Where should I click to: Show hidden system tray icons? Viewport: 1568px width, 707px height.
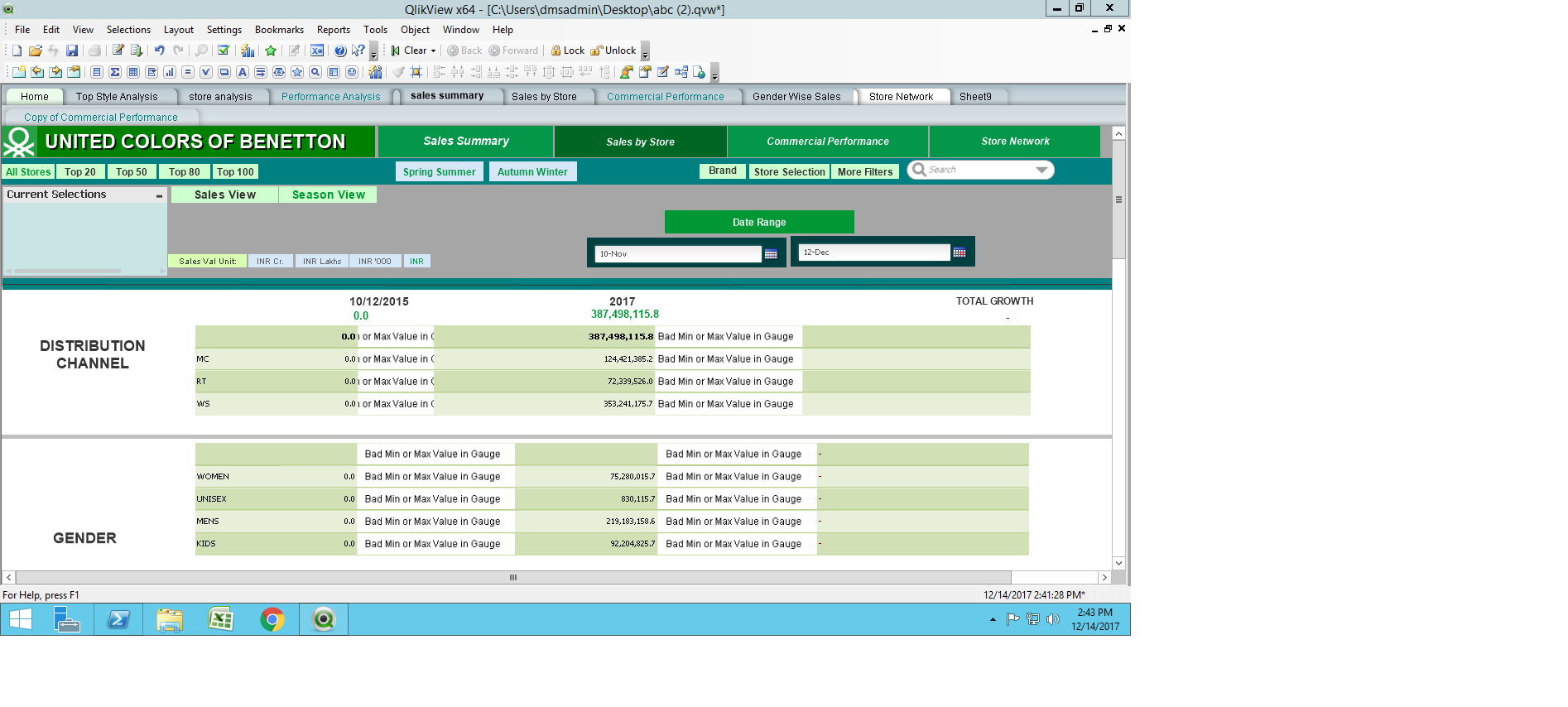[x=993, y=619]
